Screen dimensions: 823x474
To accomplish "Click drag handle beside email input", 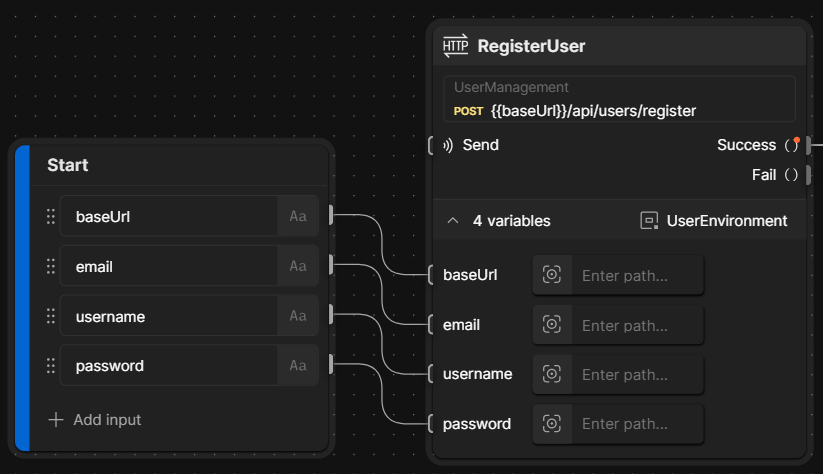I will (x=51, y=266).
